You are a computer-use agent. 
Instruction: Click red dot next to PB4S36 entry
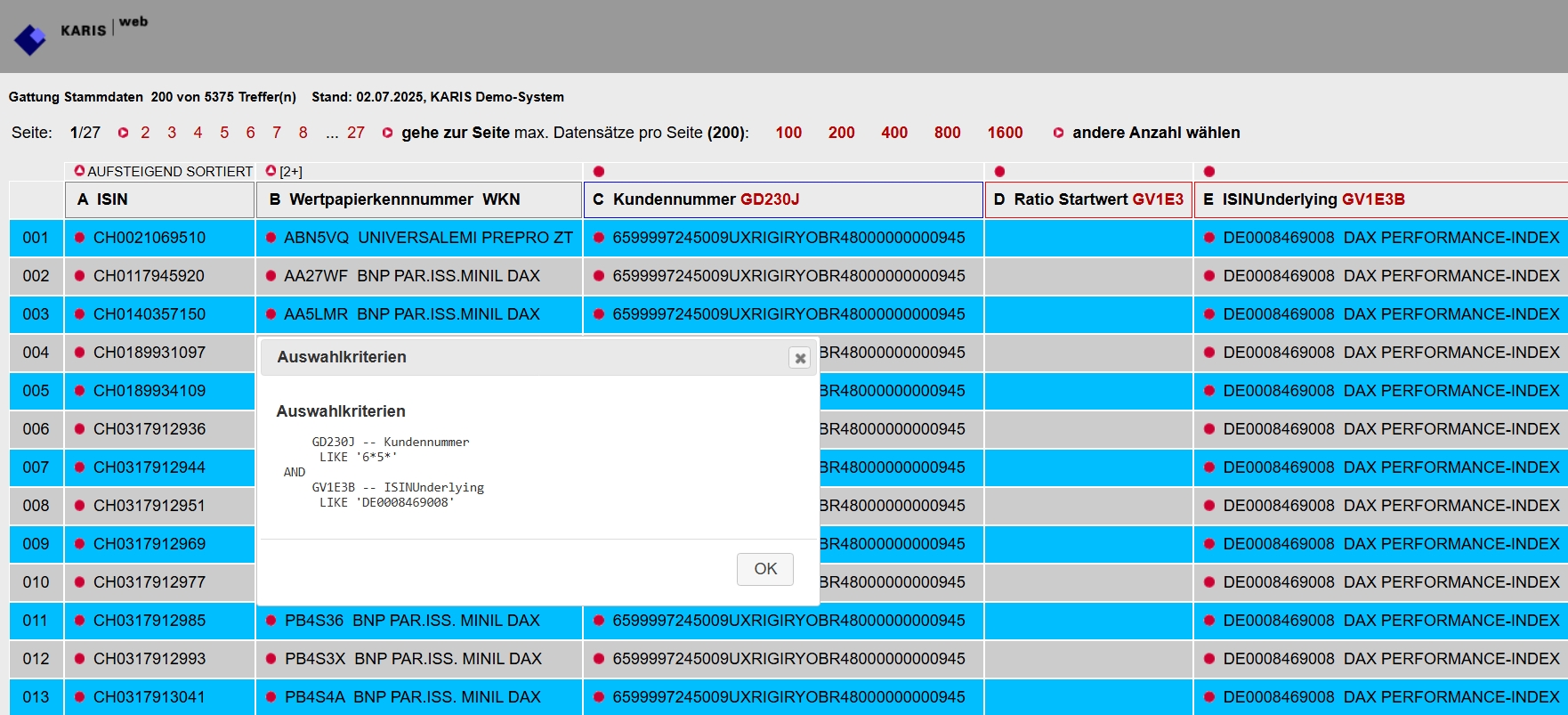[x=271, y=621]
